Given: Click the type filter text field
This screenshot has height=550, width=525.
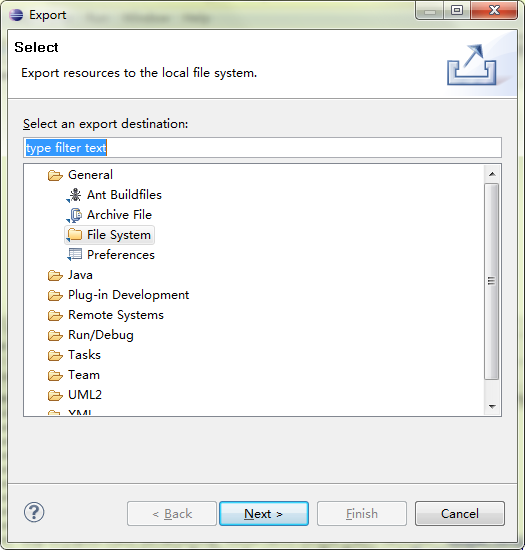Looking at the screenshot, I should click(x=262, y=148).
